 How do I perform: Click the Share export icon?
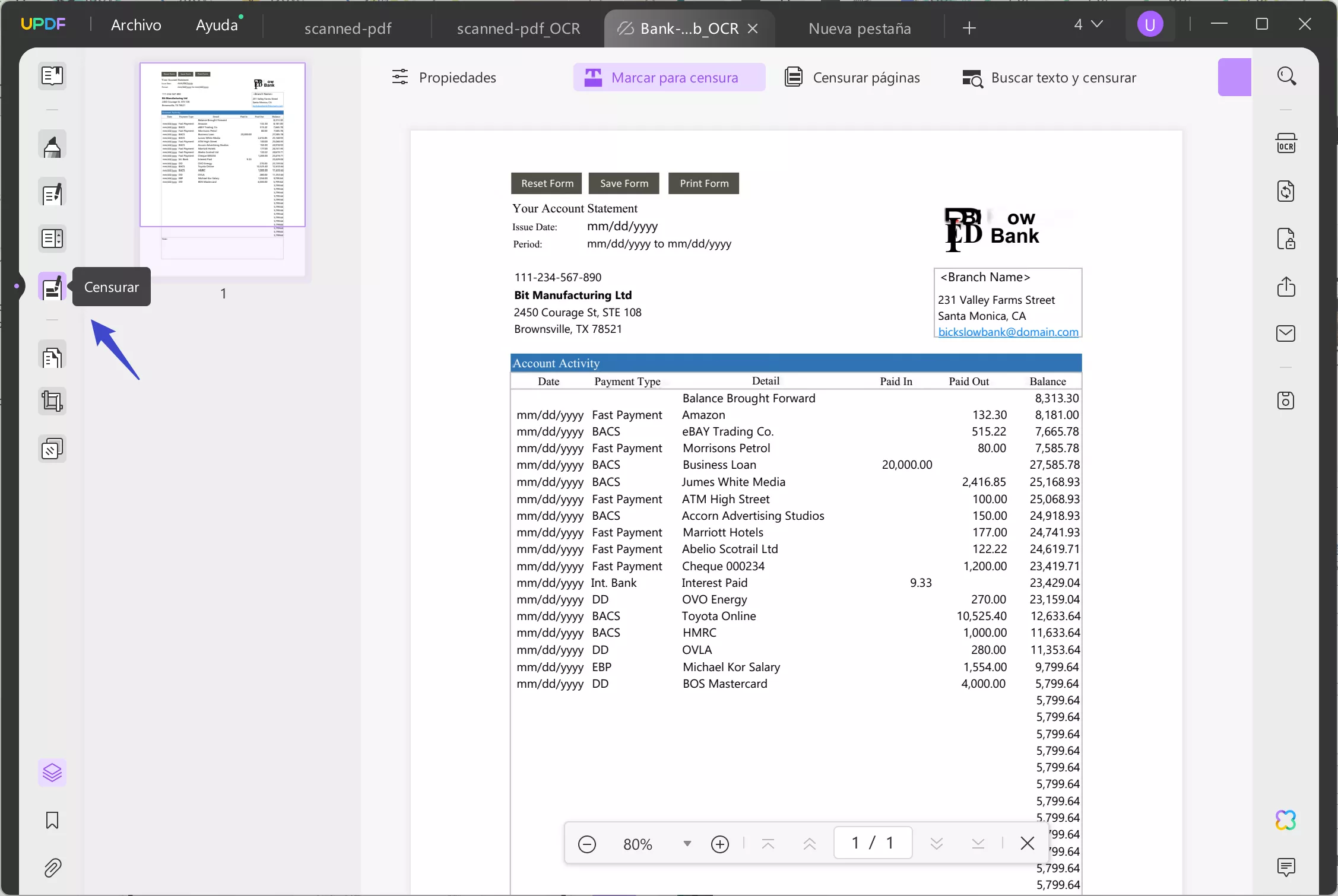click(x=1286, y=286)
